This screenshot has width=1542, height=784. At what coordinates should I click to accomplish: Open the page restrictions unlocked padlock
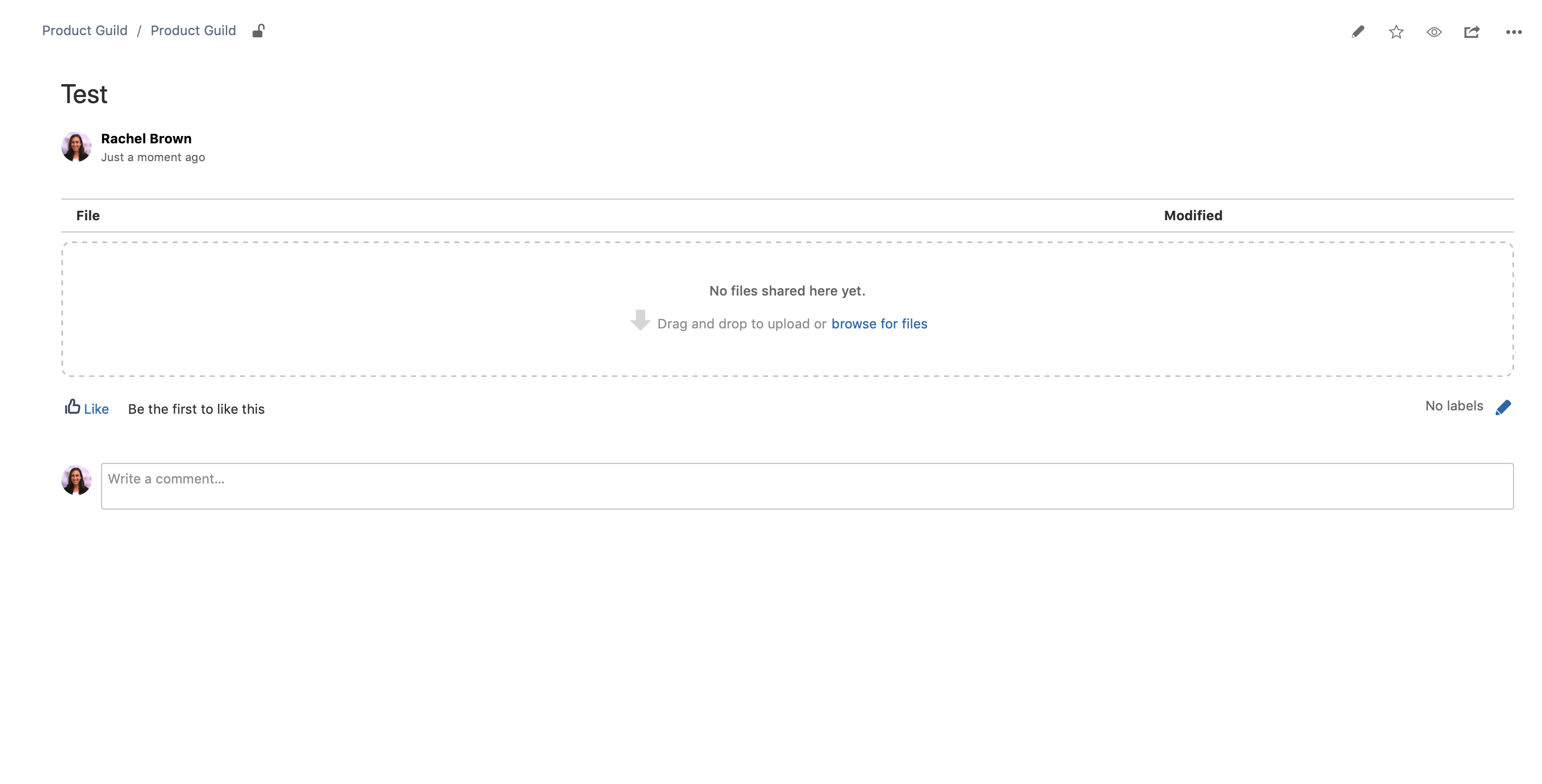(x=258, y=31)
